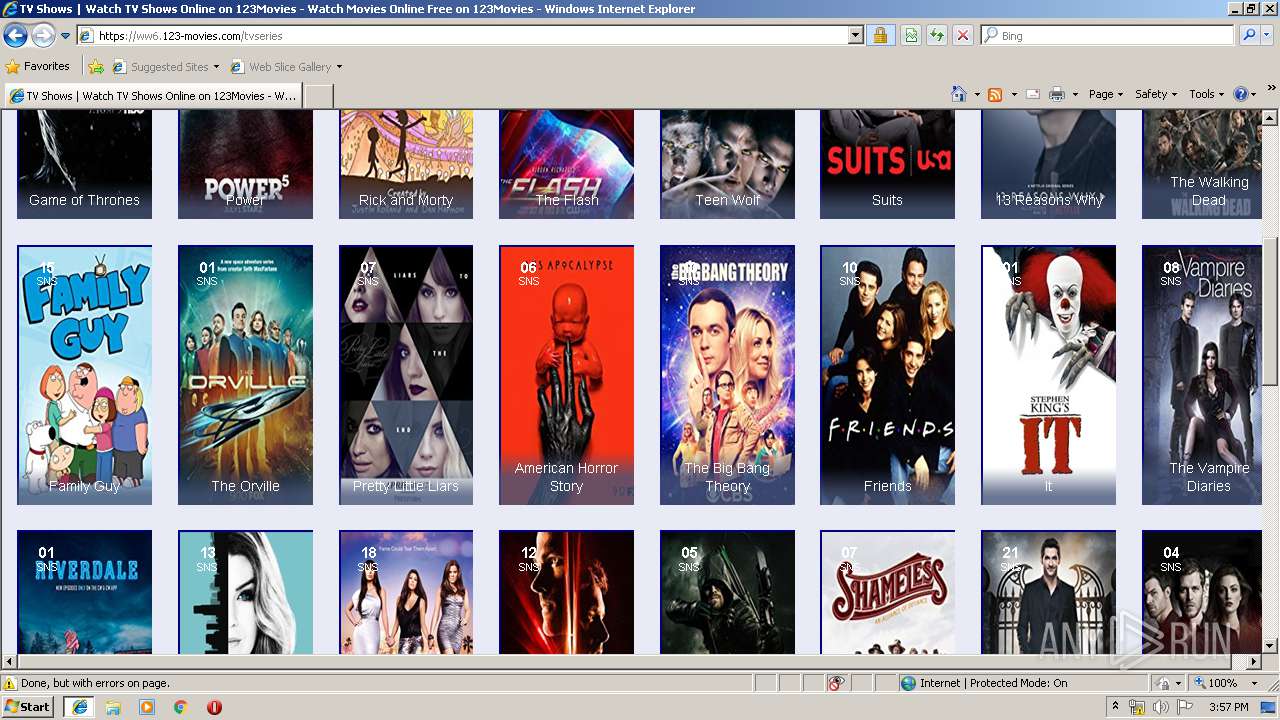Open the American Horror Story poster
Image resolution: width=1280 pixels, height=720 pixels.
[x=566, y=375]
